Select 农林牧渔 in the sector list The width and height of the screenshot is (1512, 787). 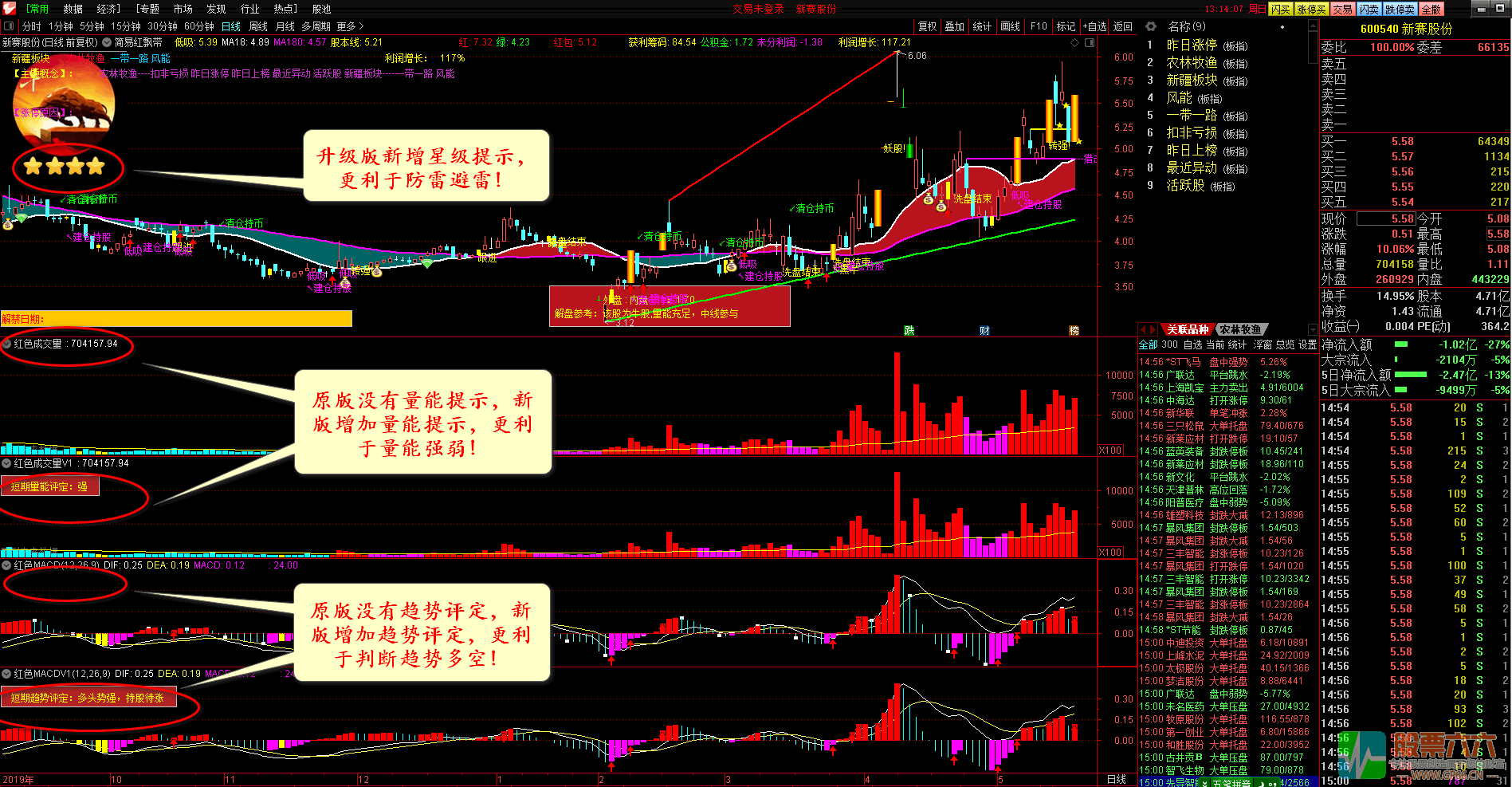point(1192,62)
